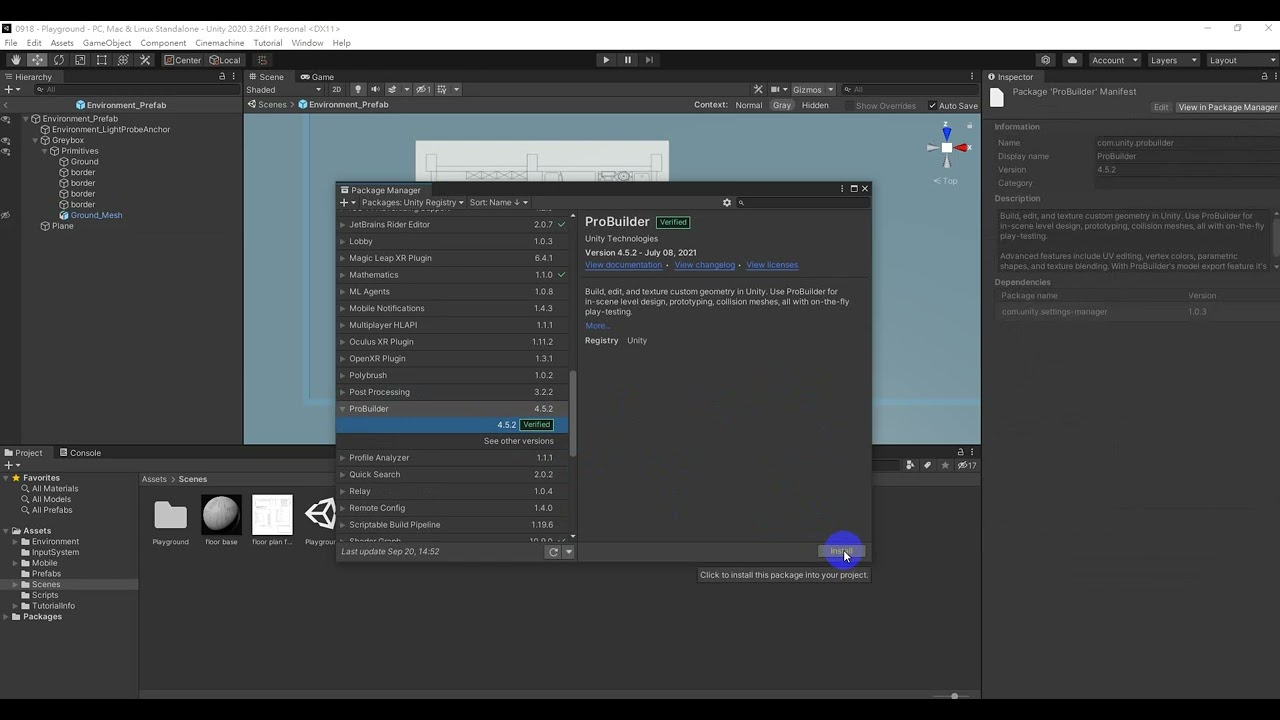Select the Scale tool
The image size is (1280, 720).
coord(80,60)
